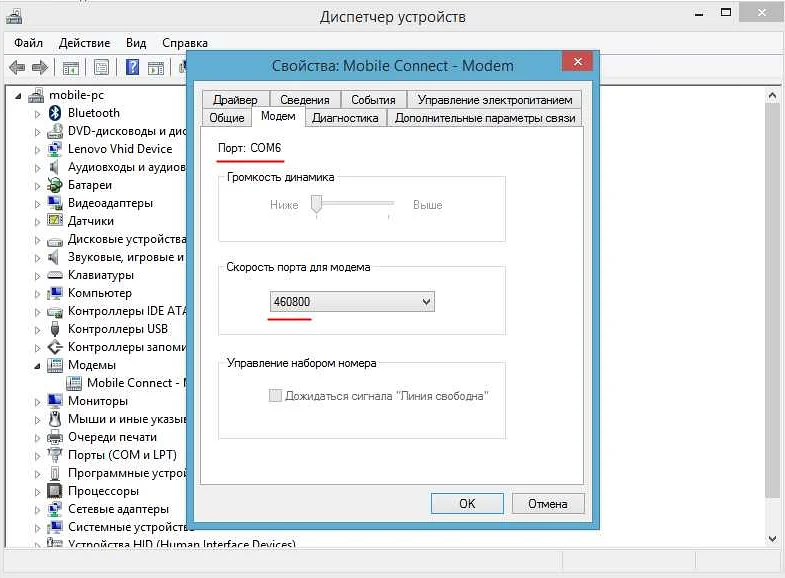This screenshot has width=785, height=578.
Task: Open the Справка menu
Action: [x=185, y=43]
